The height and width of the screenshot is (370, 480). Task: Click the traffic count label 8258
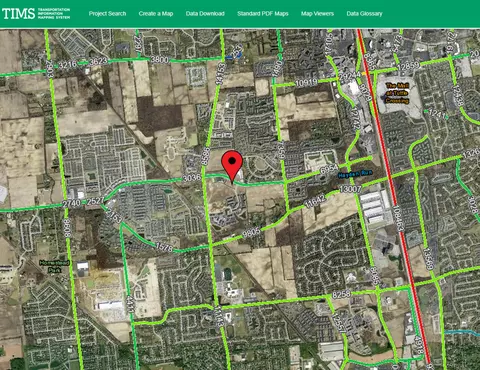pyautogui.click(x=341, y=294)
